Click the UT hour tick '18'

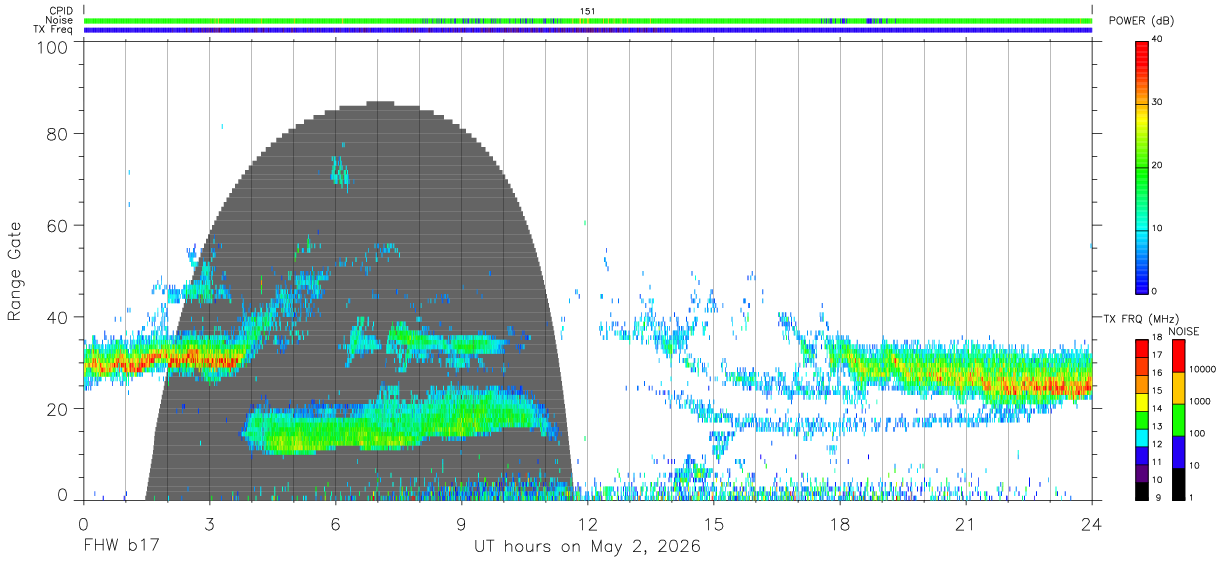[840, 524]
